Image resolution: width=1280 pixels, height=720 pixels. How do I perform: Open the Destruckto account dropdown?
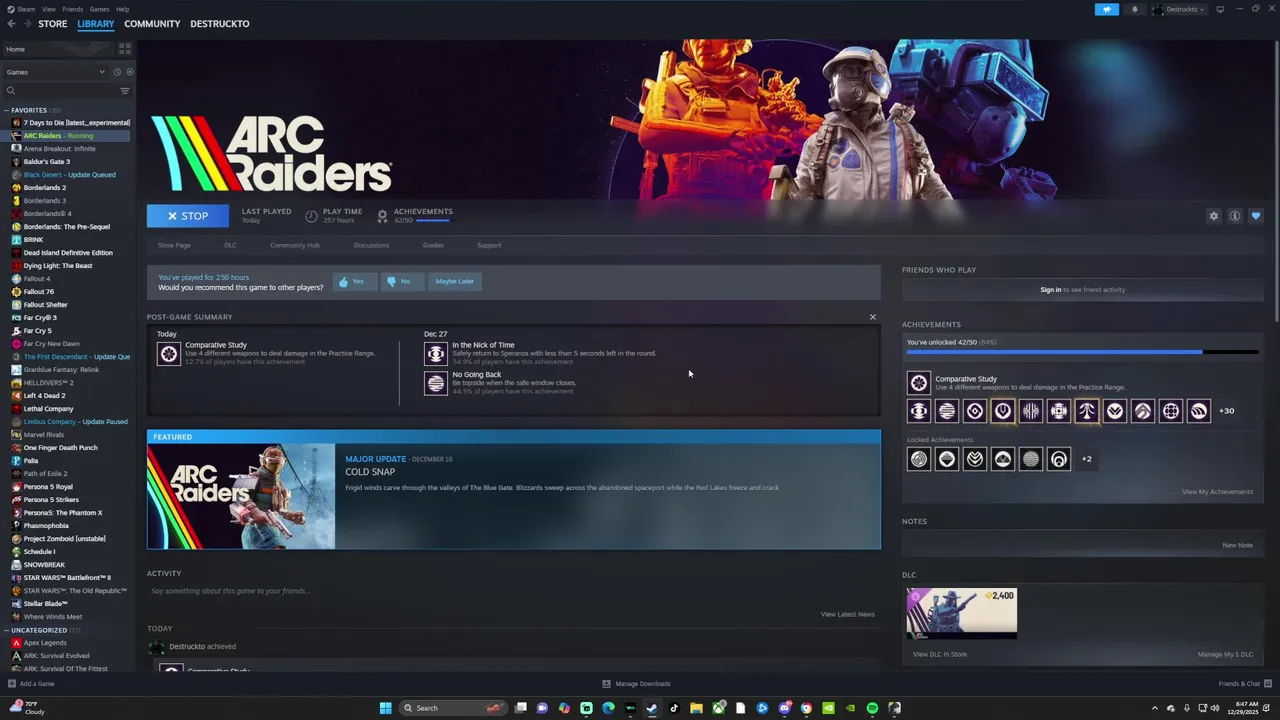[1179, 9]
